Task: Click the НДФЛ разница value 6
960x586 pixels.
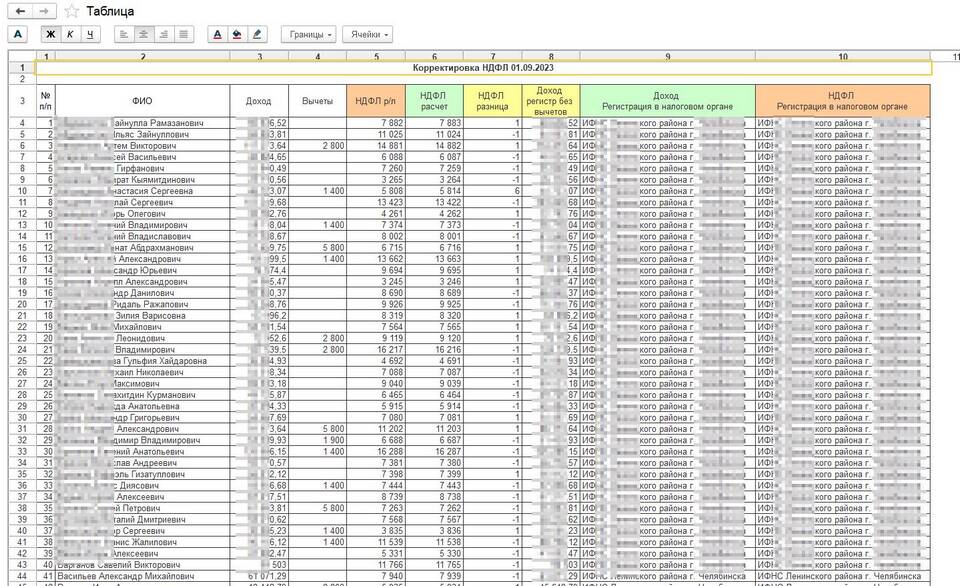Action: pyautogui.click(x=492, y=191)
